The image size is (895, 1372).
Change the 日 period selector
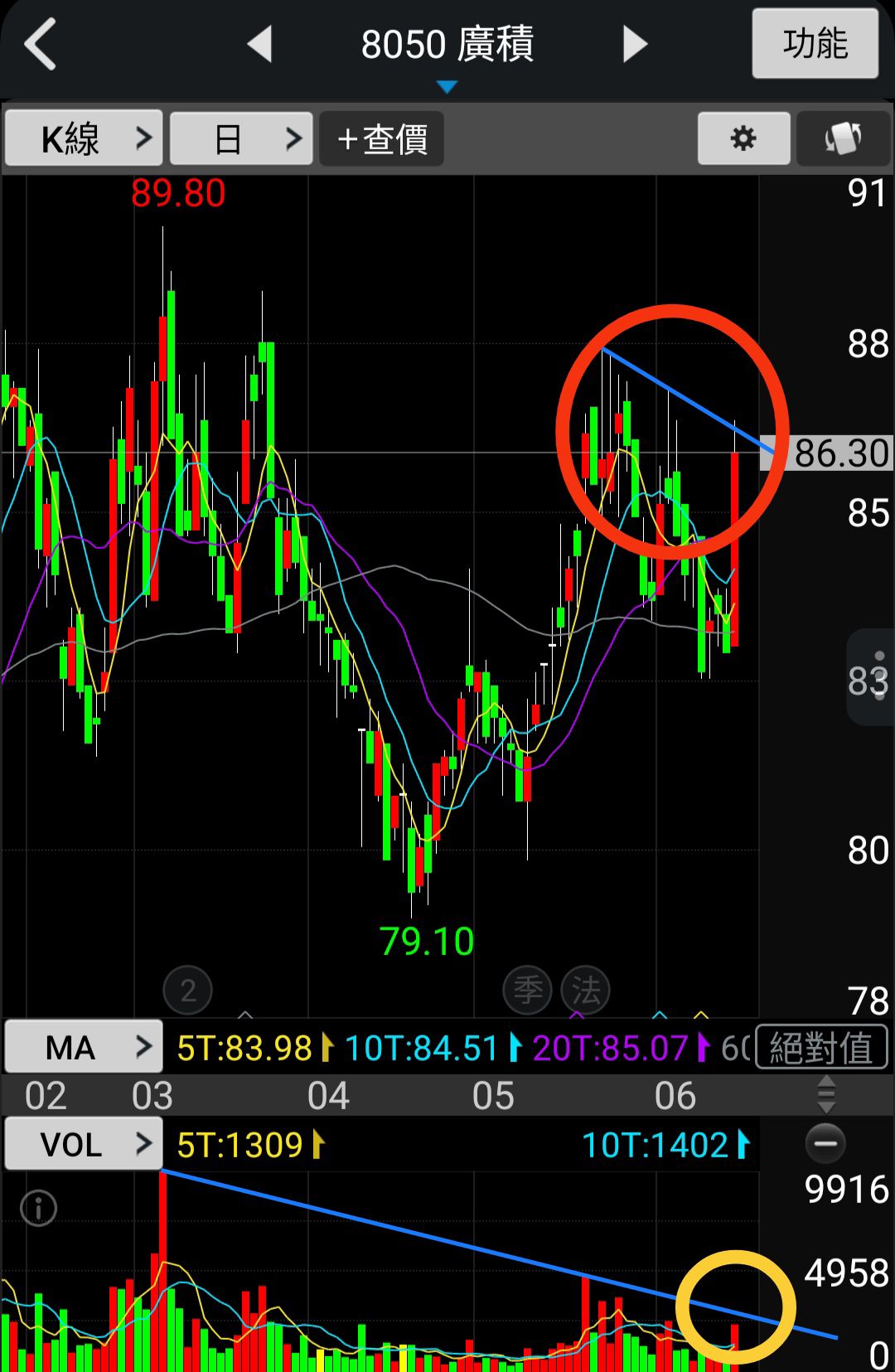[x=241, y=138]
